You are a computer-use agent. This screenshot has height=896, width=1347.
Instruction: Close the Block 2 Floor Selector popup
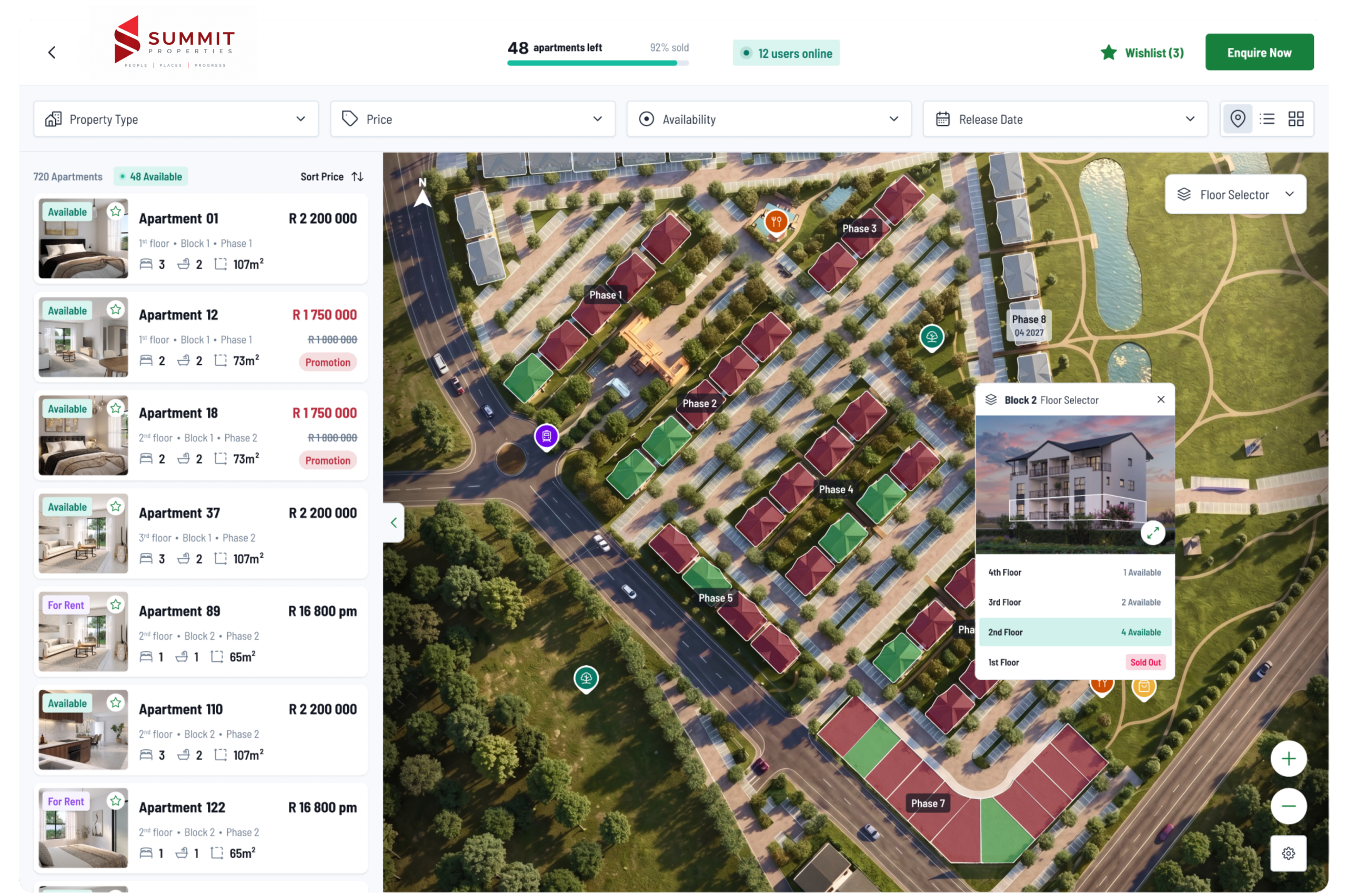(1161, 399)
